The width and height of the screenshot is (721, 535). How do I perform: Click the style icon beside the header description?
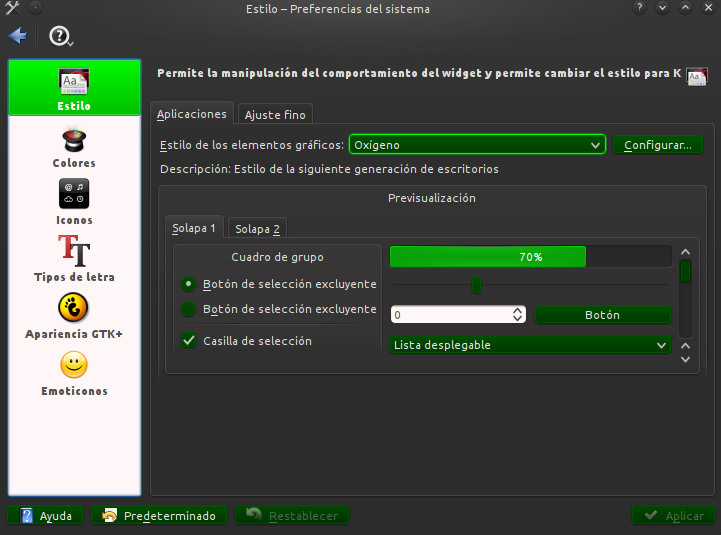tap(696, 76)
